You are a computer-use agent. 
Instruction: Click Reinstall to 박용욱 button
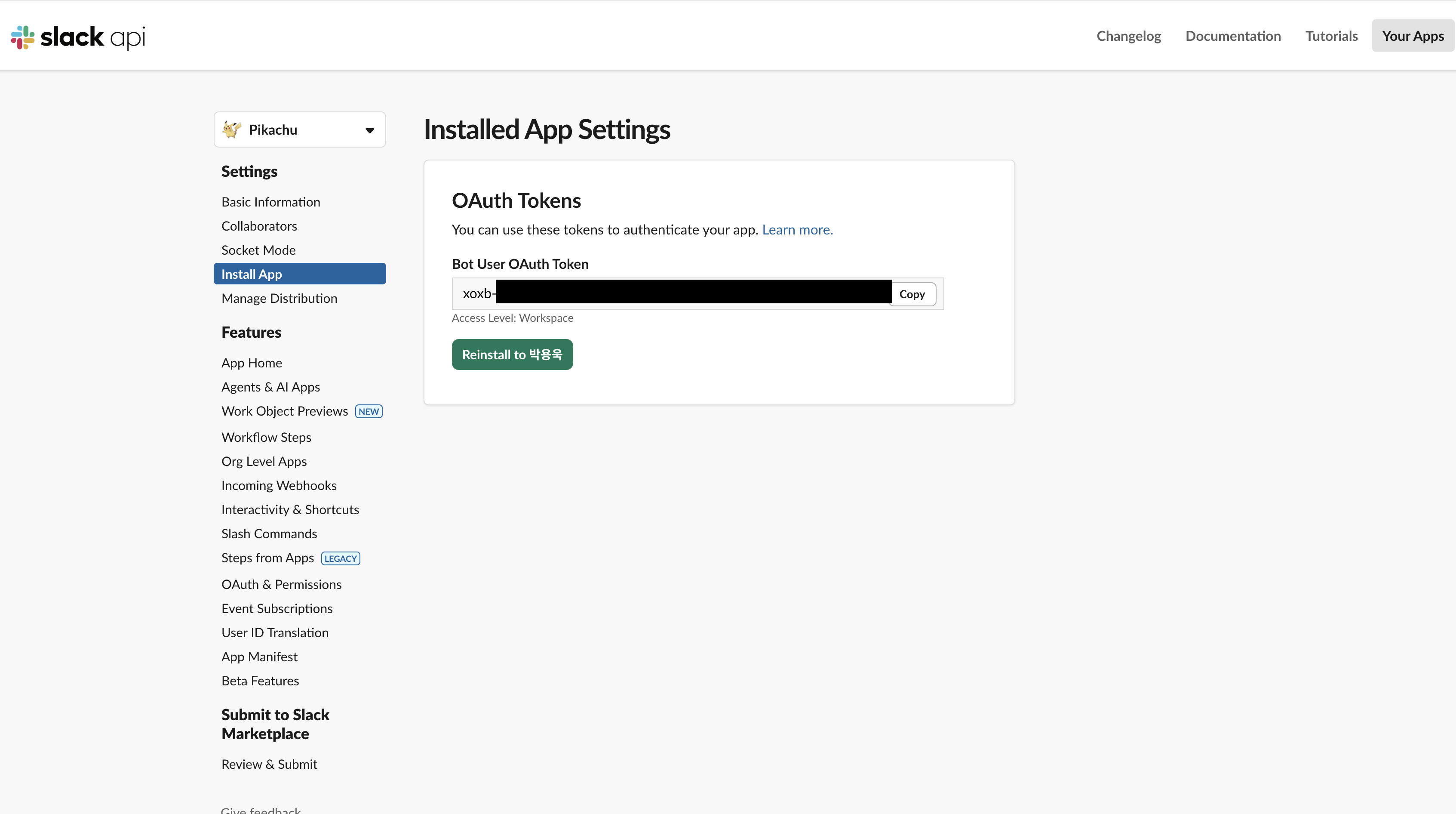point(512,355)
